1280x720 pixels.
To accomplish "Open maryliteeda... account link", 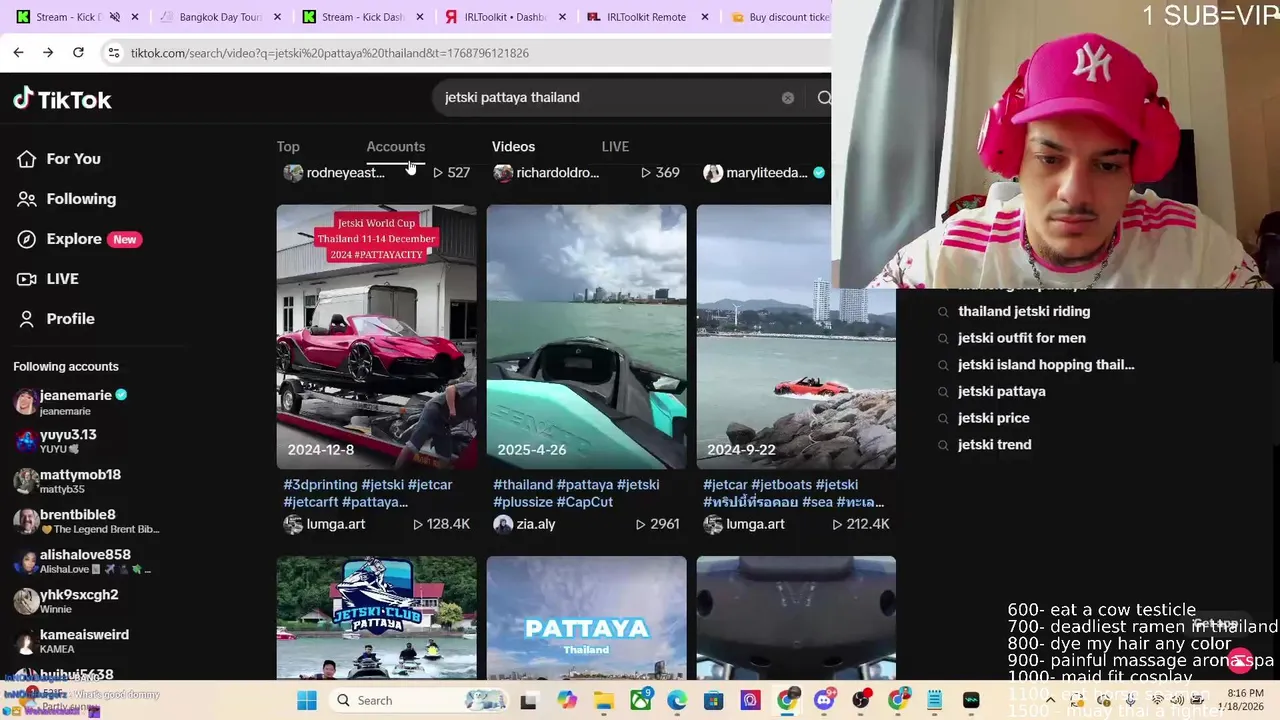I will tap(764, 173).
